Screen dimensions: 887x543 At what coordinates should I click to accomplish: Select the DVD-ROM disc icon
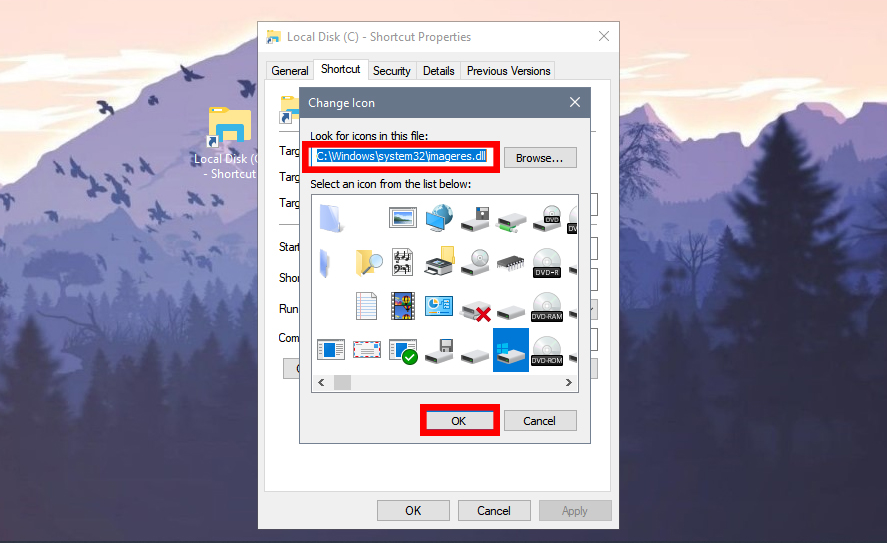[x=547, y=351]
